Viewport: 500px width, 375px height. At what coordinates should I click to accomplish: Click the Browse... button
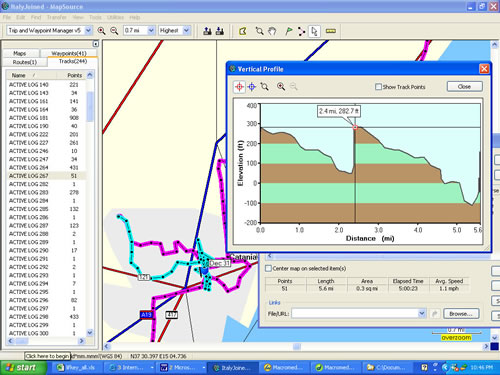point(461,314)
